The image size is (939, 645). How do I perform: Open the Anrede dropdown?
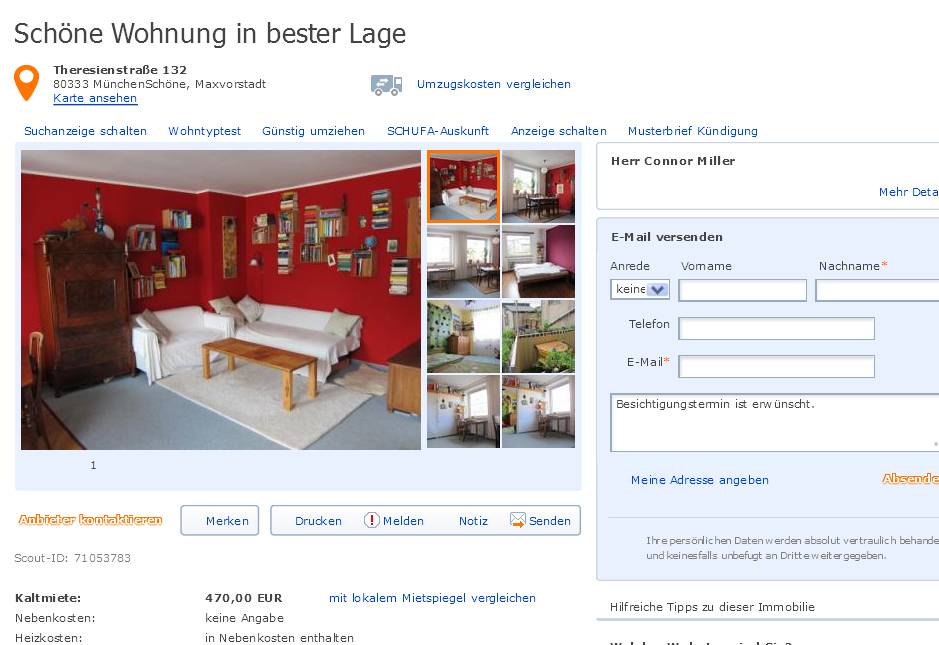(x=640, y=289)
